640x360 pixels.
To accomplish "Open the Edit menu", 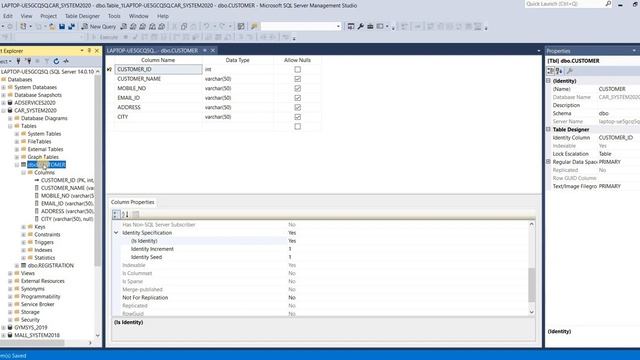I will click(8, 16).
